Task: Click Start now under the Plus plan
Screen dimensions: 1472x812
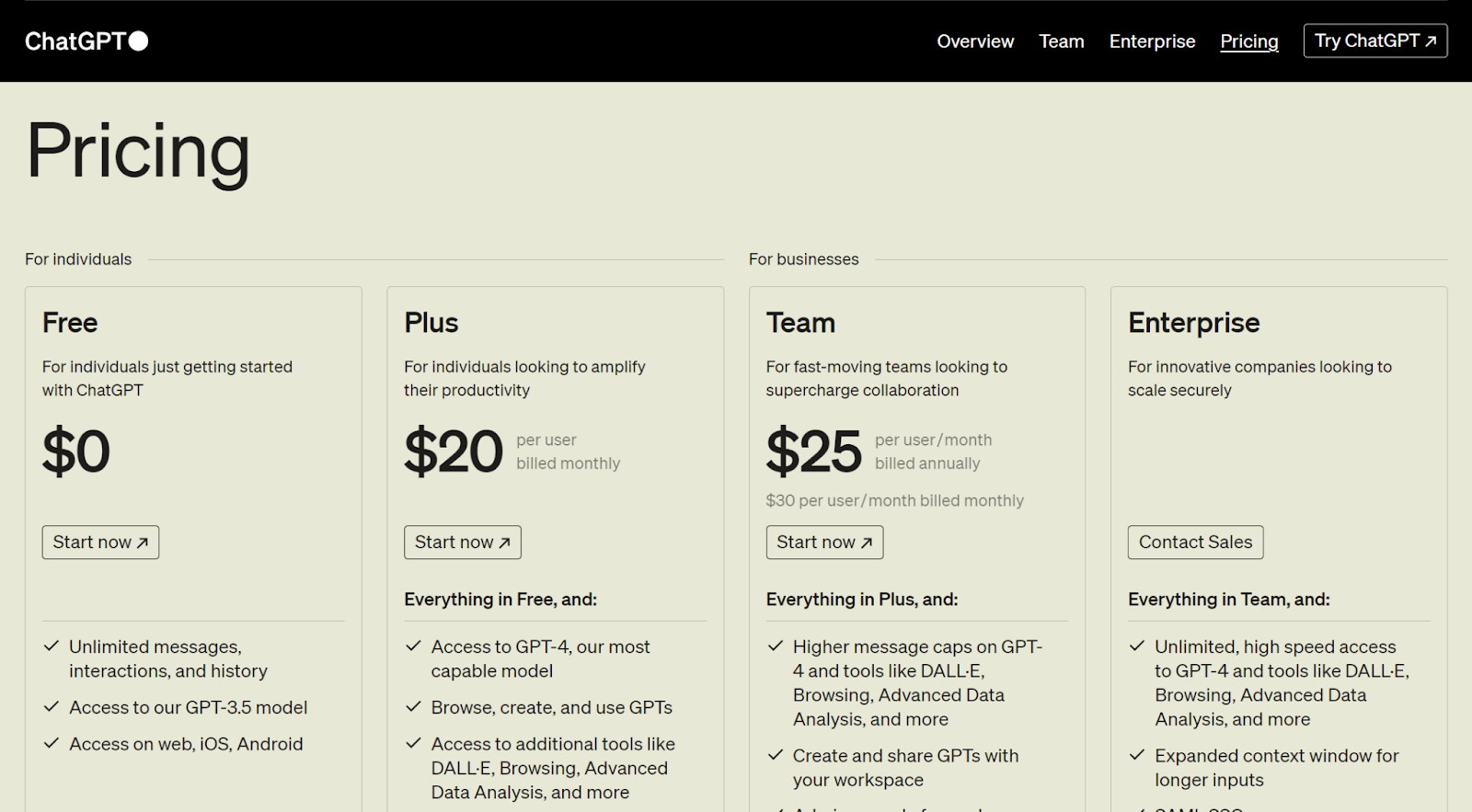Action: 462,543
